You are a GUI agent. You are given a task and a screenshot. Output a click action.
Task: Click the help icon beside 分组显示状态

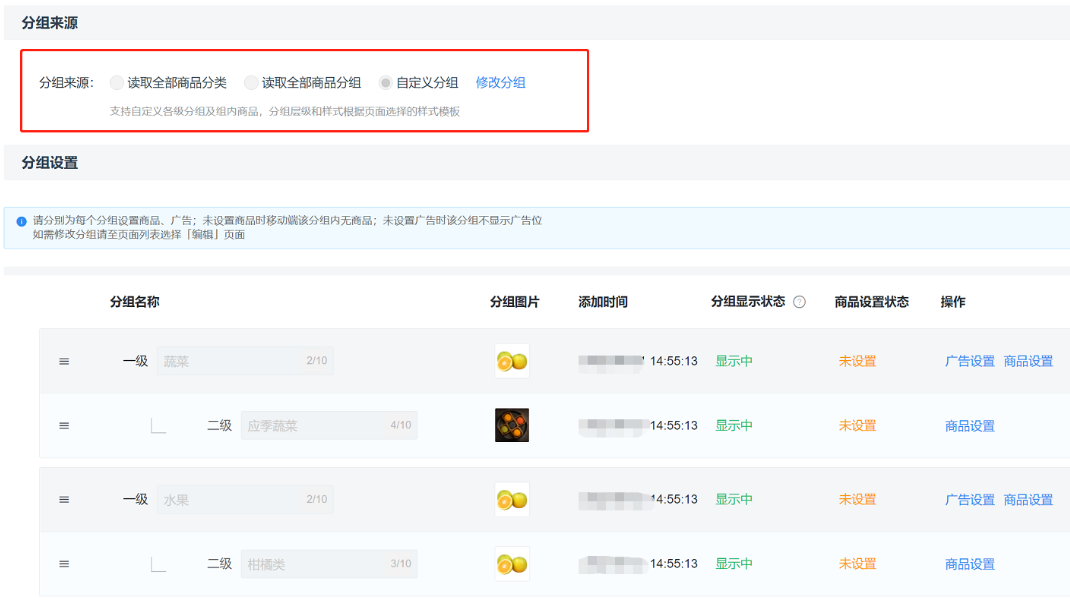[799, 302]
